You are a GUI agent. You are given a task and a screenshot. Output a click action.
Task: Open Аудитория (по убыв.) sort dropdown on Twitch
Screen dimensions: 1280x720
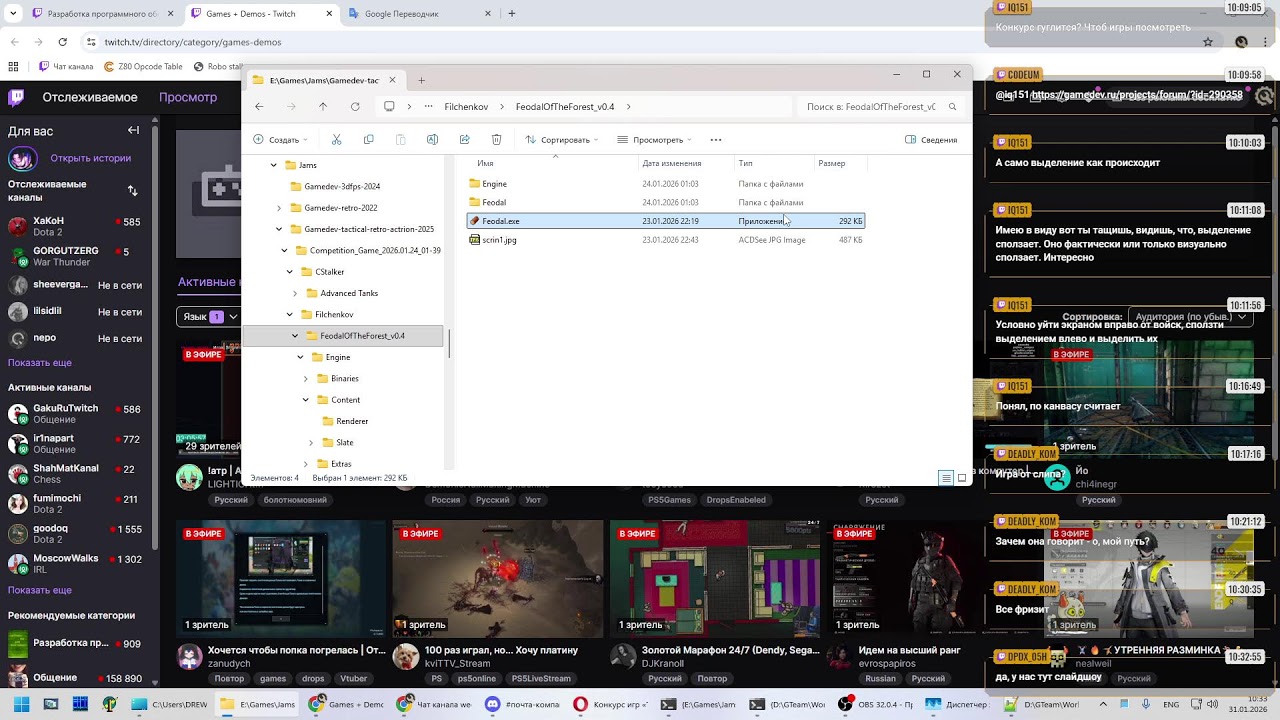coord(1191,317)
